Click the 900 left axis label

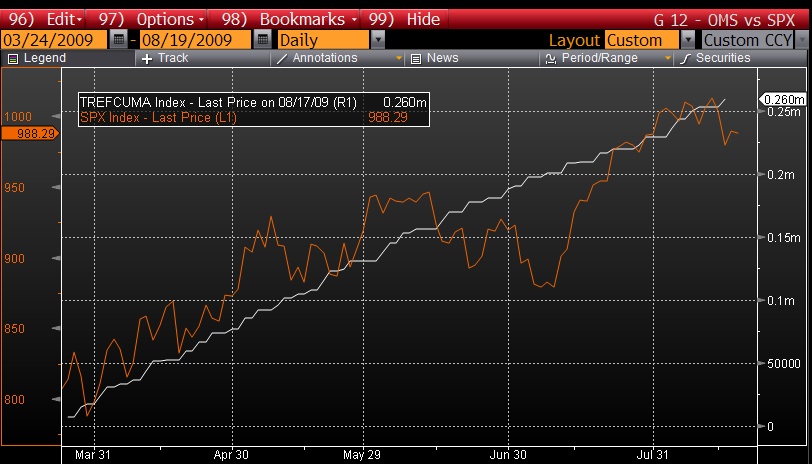point(14,258)
